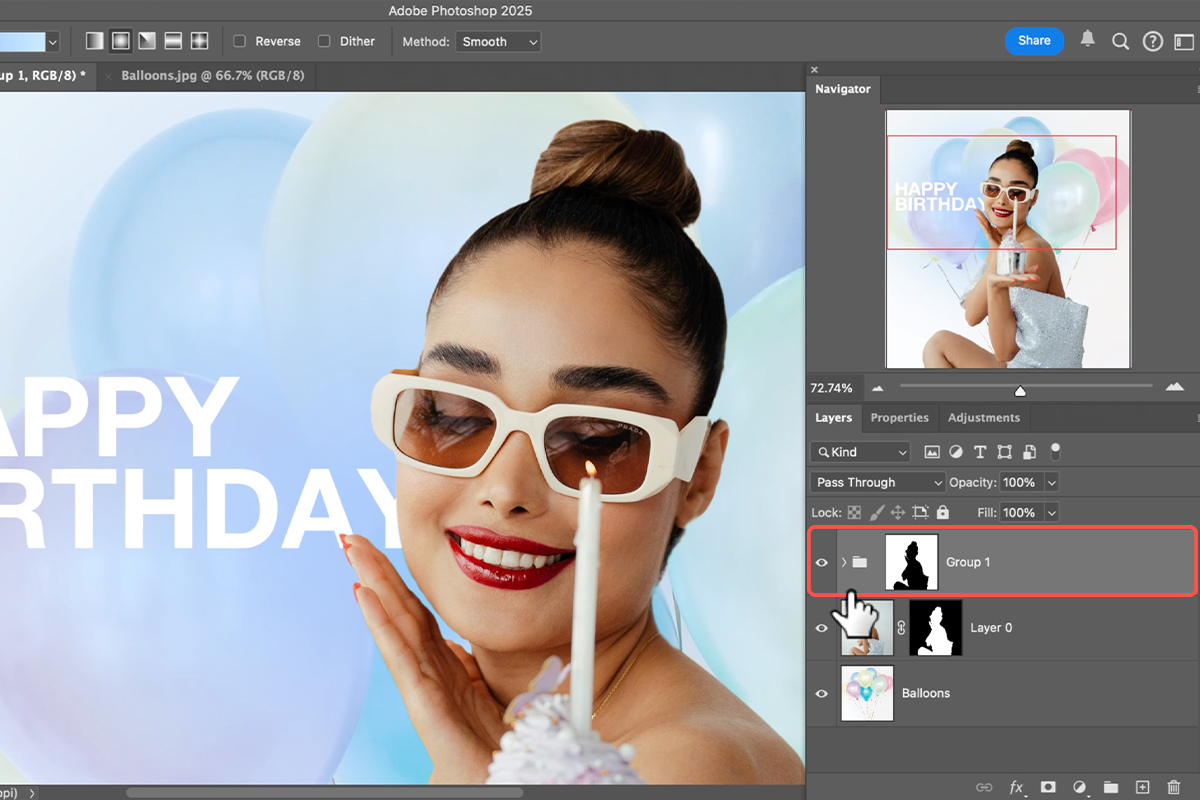Select the pixel layers filter icon

[x=932, y=452]
